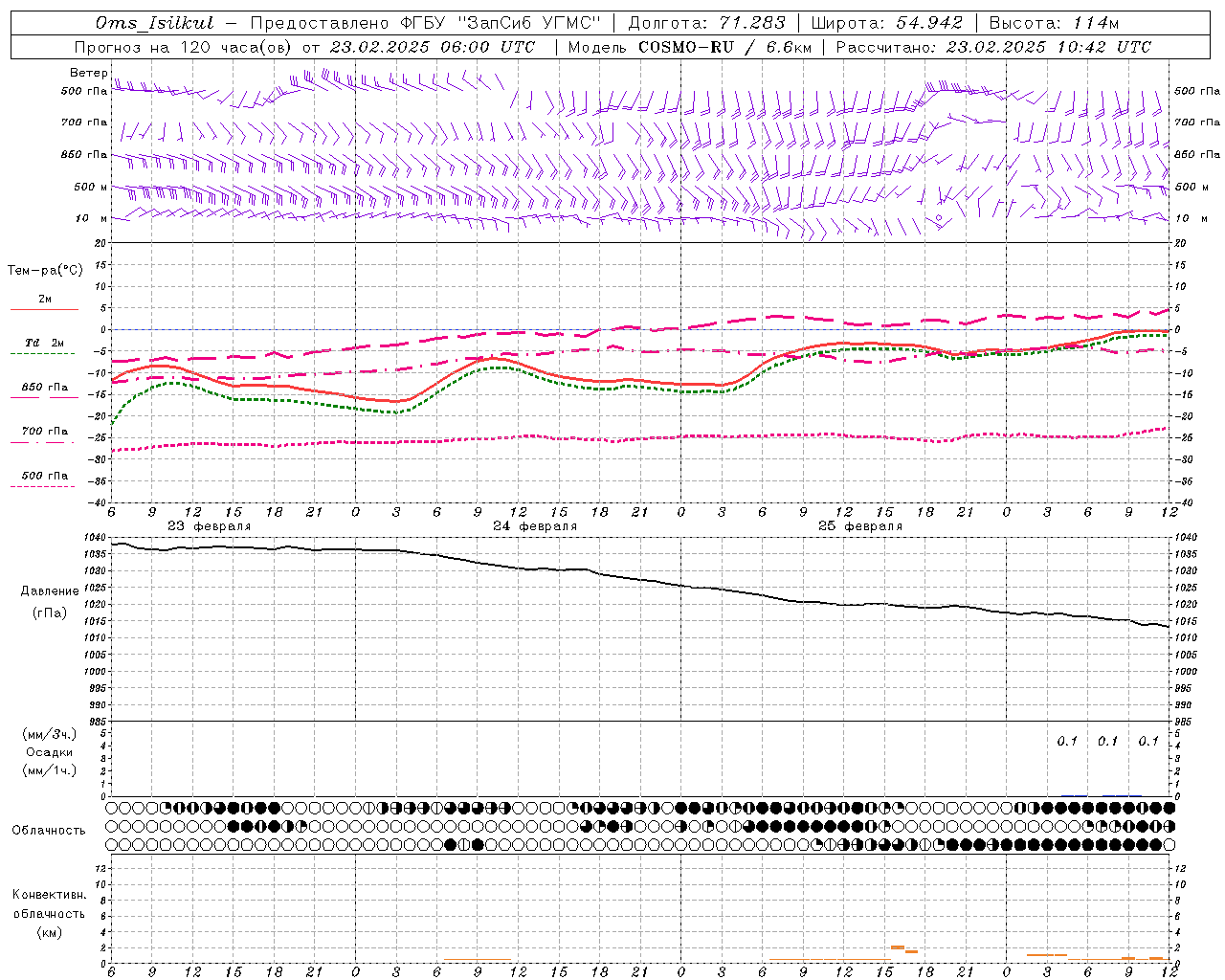Click the 500 гПа dotted legend line sample

[43, 486]
